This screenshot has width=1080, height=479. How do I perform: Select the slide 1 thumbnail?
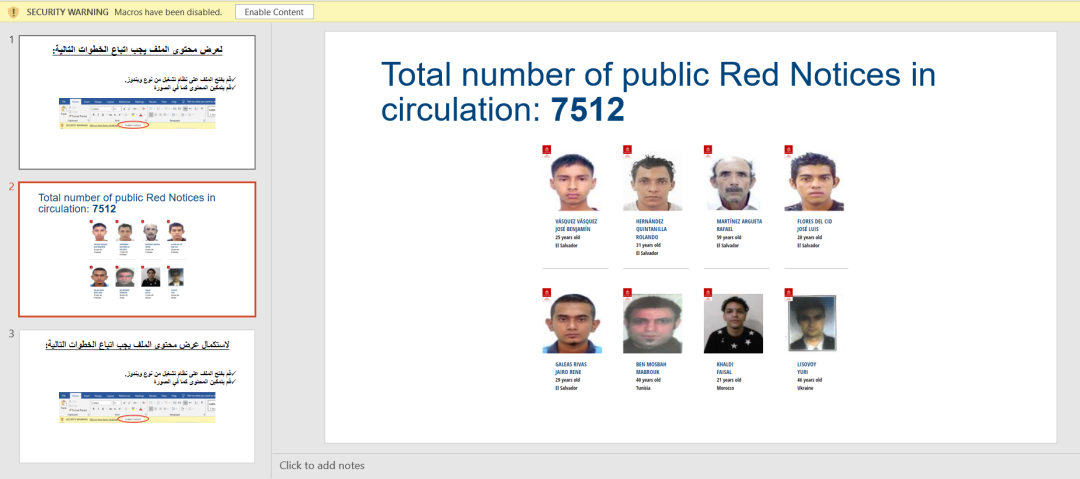click(137, 102)
